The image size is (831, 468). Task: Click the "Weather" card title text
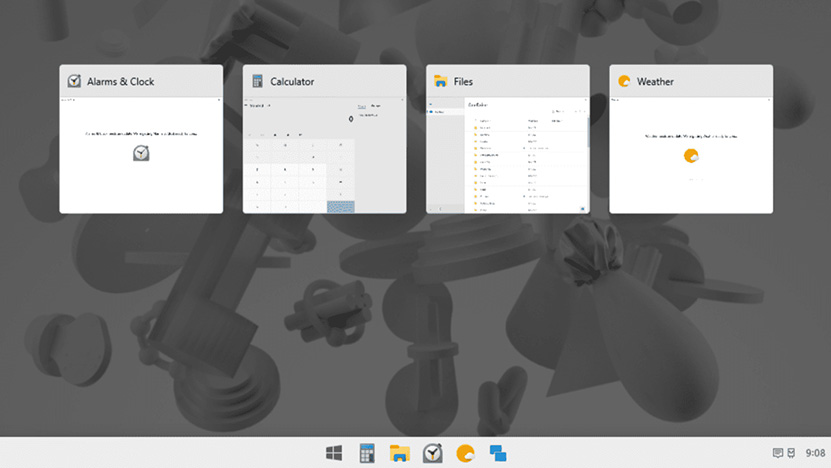click(655, 82)
